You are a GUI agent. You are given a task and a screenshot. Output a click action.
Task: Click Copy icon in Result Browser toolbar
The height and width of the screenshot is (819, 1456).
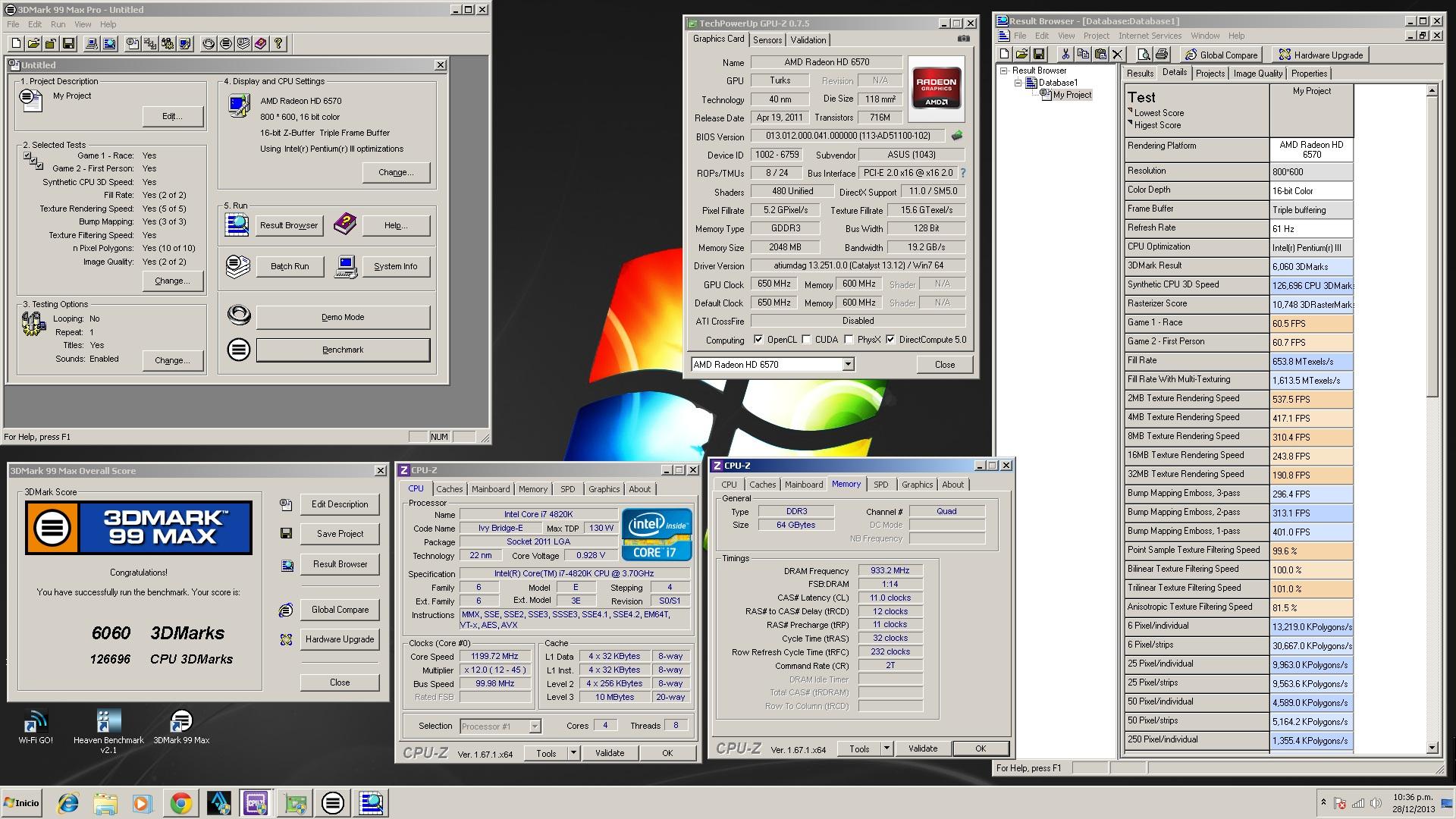[1083, 54]
